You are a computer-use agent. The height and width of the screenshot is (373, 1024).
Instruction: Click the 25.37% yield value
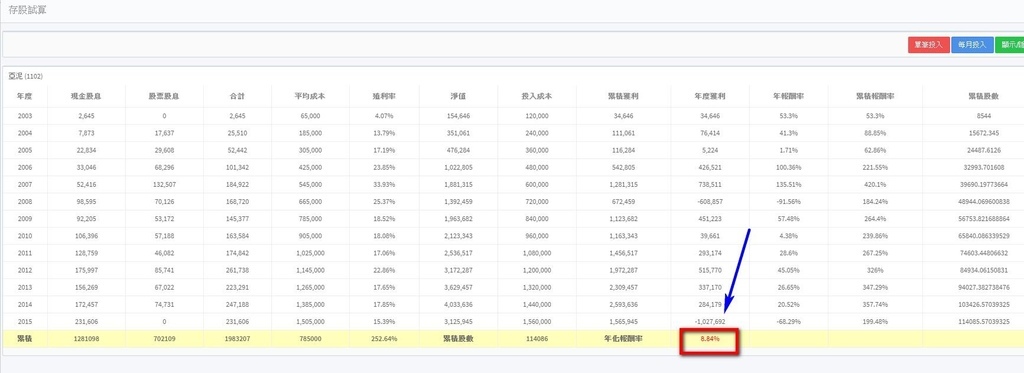point(384,202)
